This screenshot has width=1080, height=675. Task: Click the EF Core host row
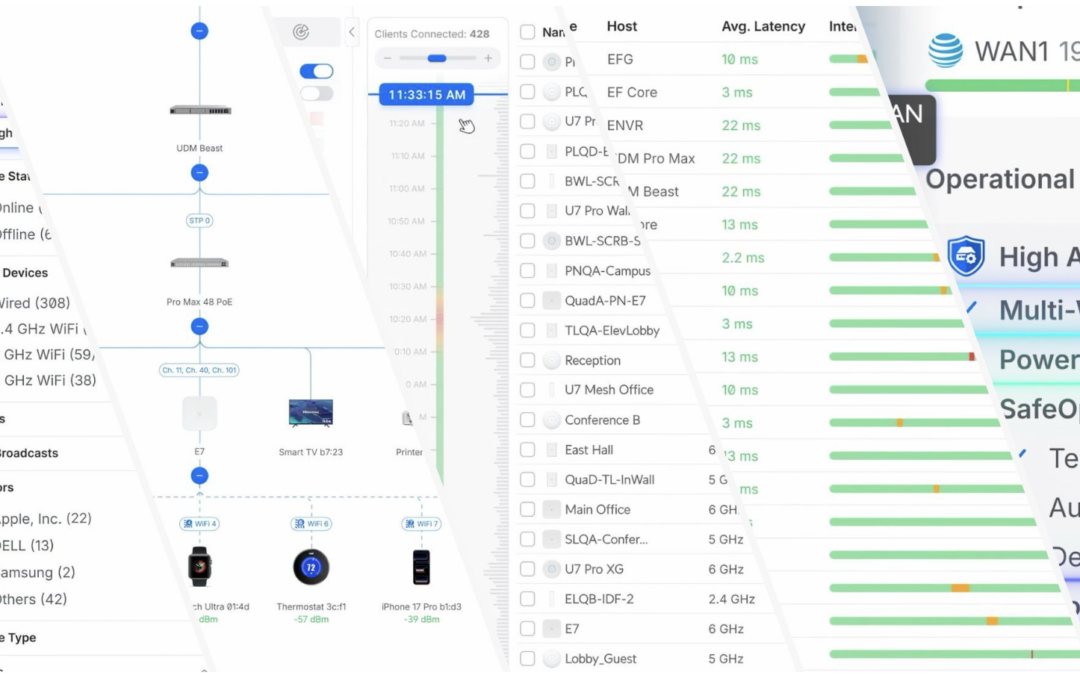coord(730,92)
